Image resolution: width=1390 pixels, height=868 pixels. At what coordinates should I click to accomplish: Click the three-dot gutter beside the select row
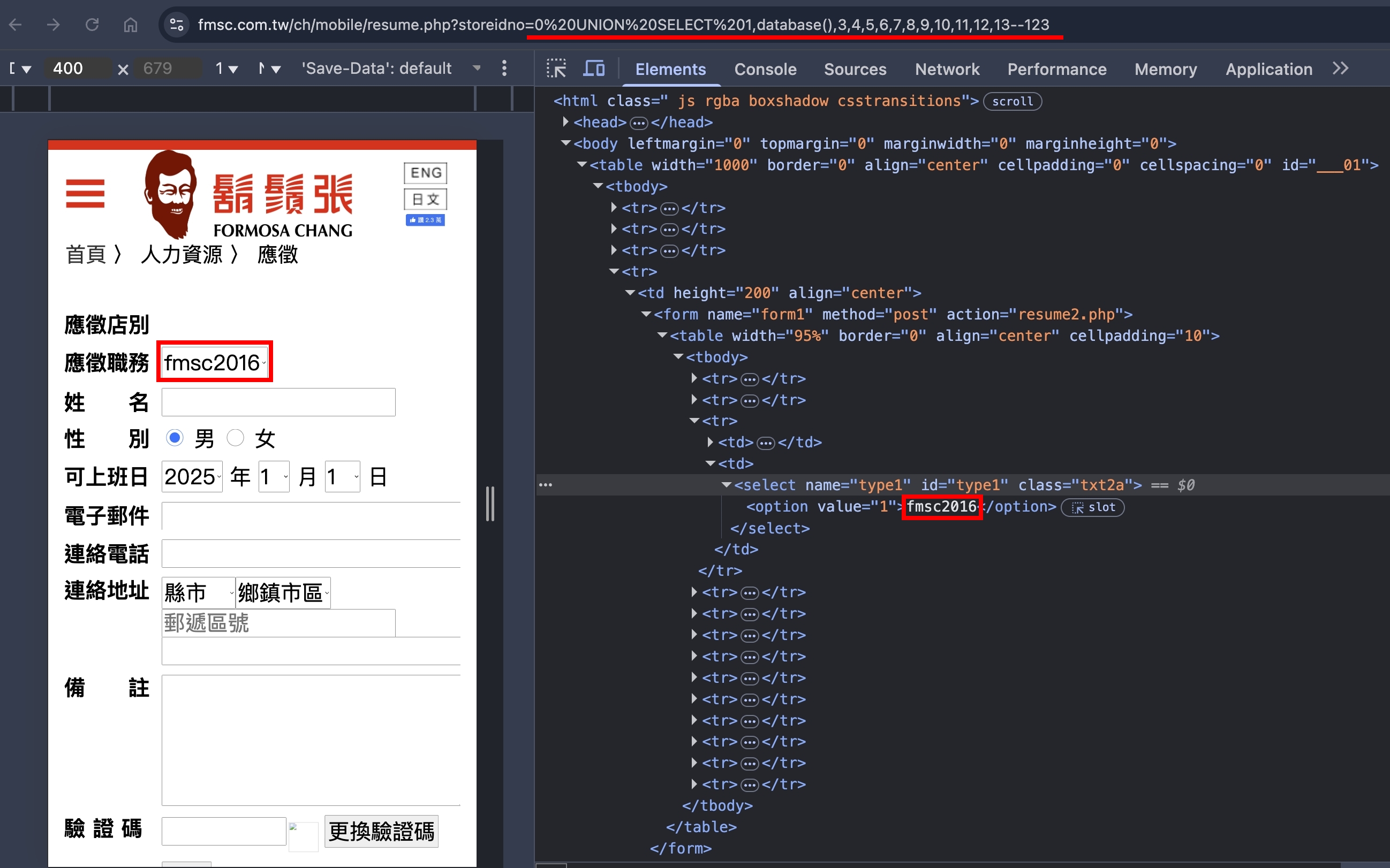coord(545,485)
